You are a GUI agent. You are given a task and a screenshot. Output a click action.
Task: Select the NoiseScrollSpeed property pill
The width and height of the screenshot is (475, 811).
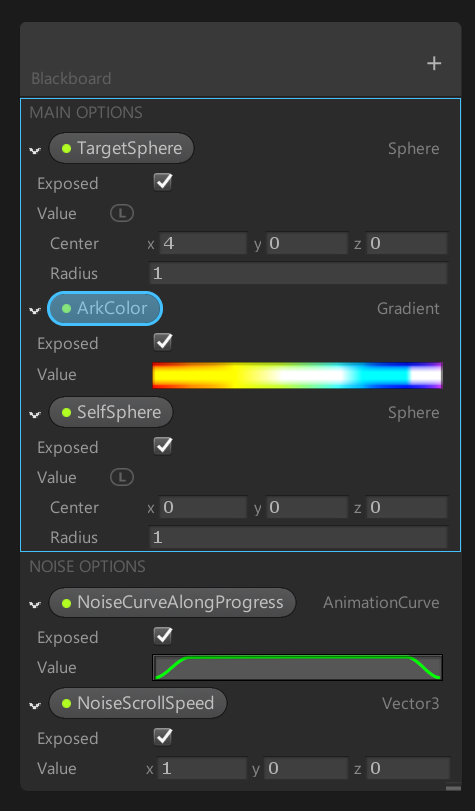click(x=138, y=703)
